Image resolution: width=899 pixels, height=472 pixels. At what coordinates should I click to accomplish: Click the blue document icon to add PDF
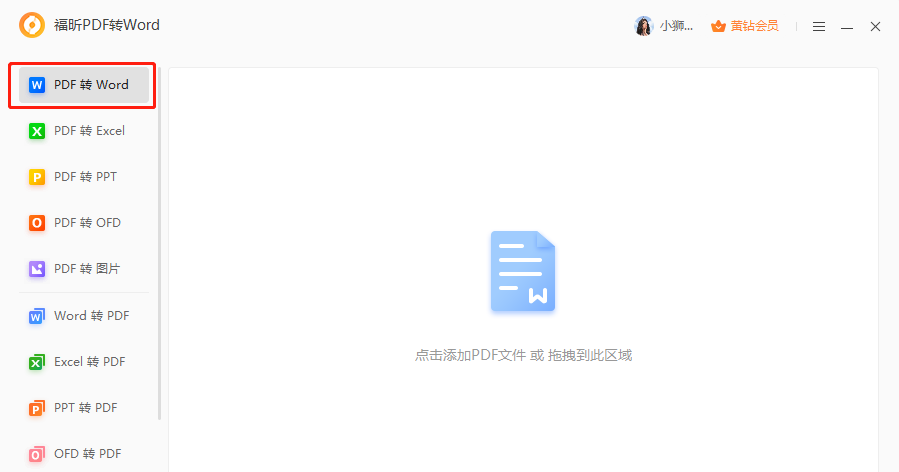pyautogui.click(x=523, y=271)
